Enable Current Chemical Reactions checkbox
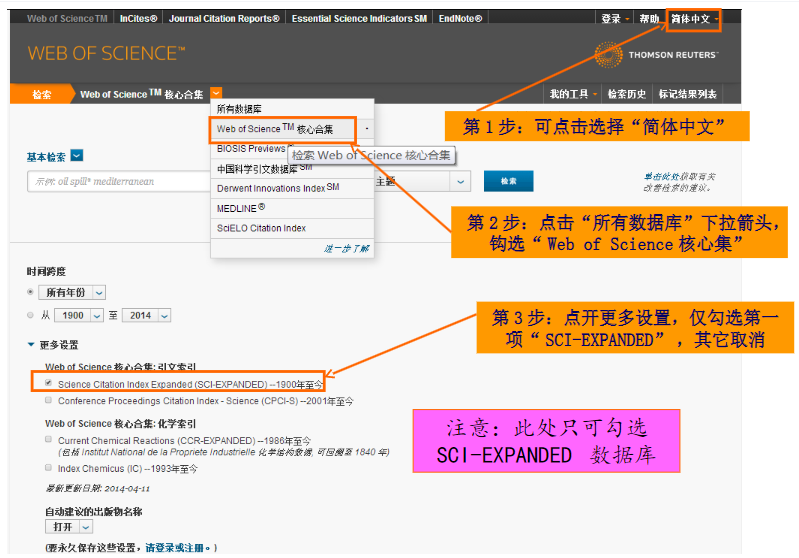799x558 pixels. tap(48, 439)
